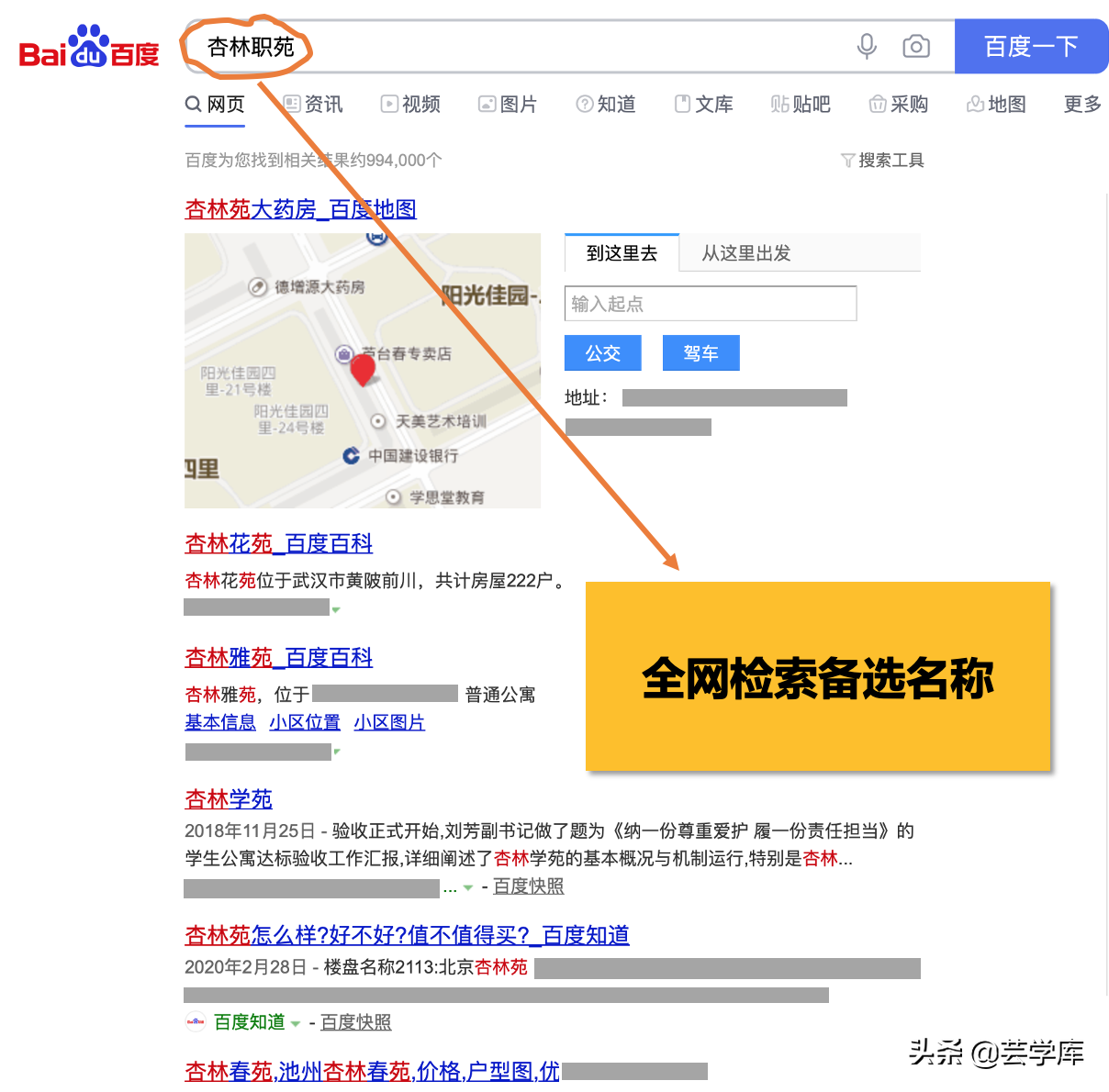Open 地图 (maps) search icon
Image resolution: width=1109 pixels, height=1092 pixels.
point(975,104)
